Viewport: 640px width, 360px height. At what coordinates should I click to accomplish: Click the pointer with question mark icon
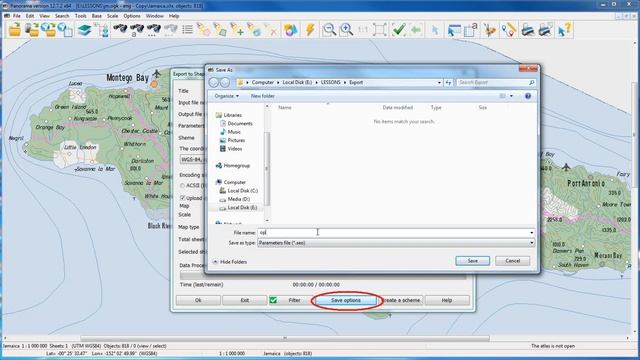click(564, 30)
